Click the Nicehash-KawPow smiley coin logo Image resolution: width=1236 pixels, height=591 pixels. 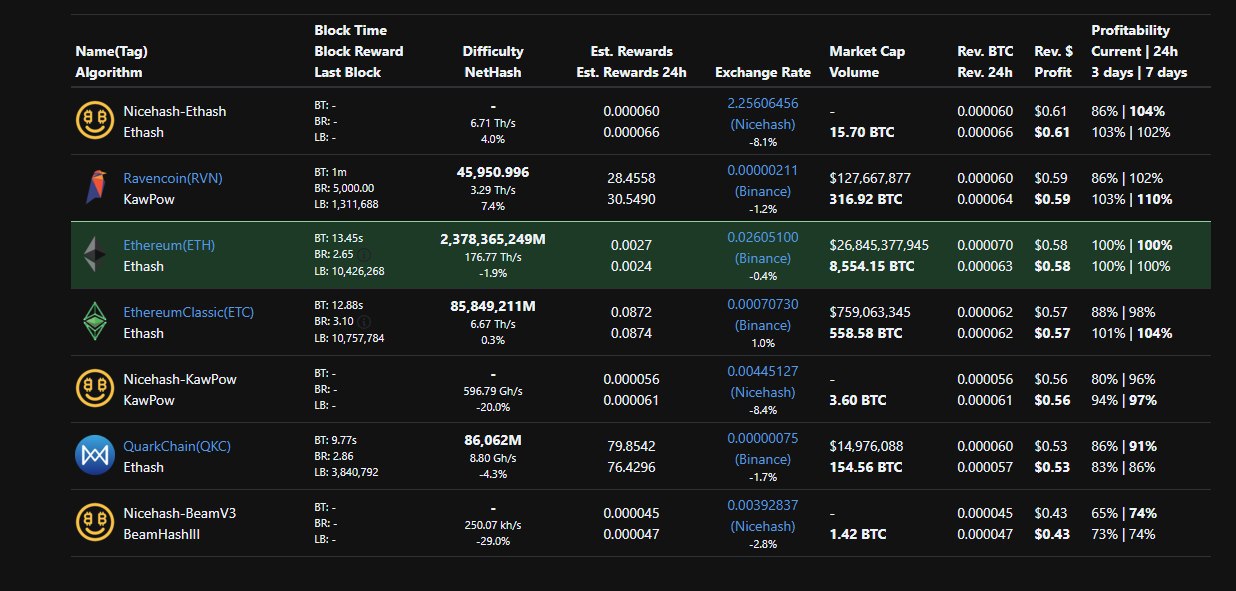click(95, 389)
